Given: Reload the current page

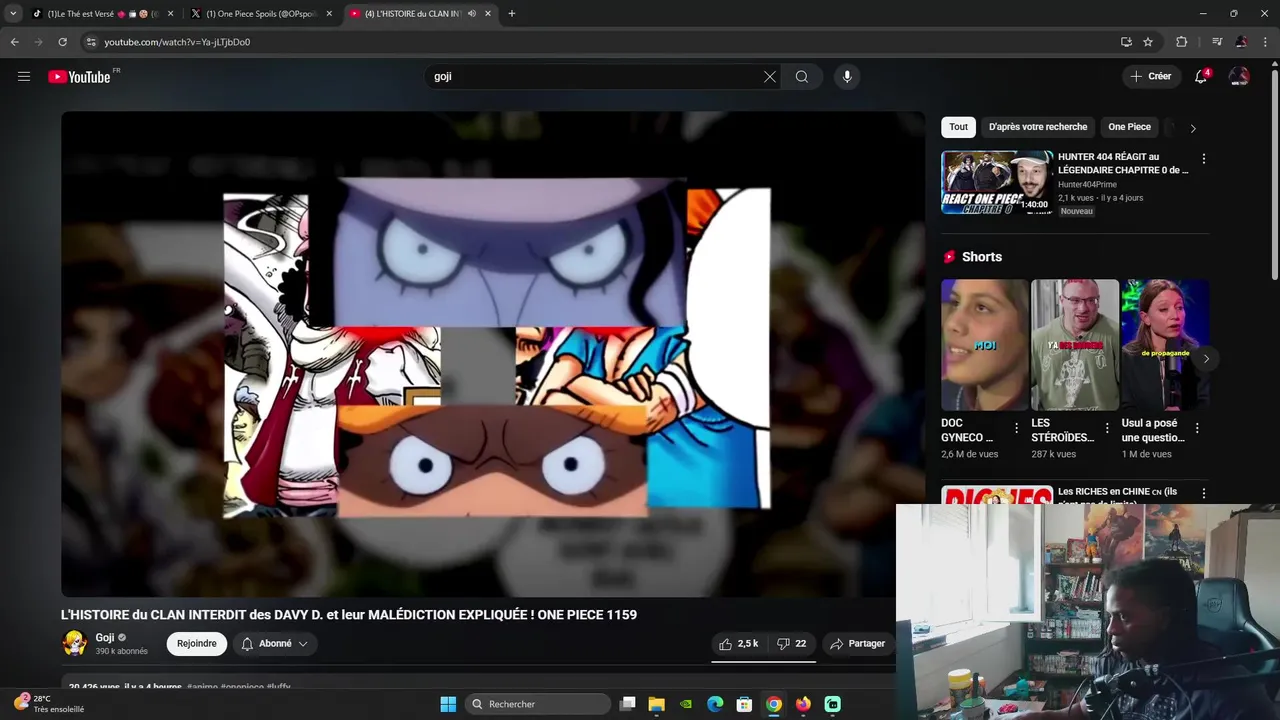Looking at the screenshot, I should (x=62, y=42).
